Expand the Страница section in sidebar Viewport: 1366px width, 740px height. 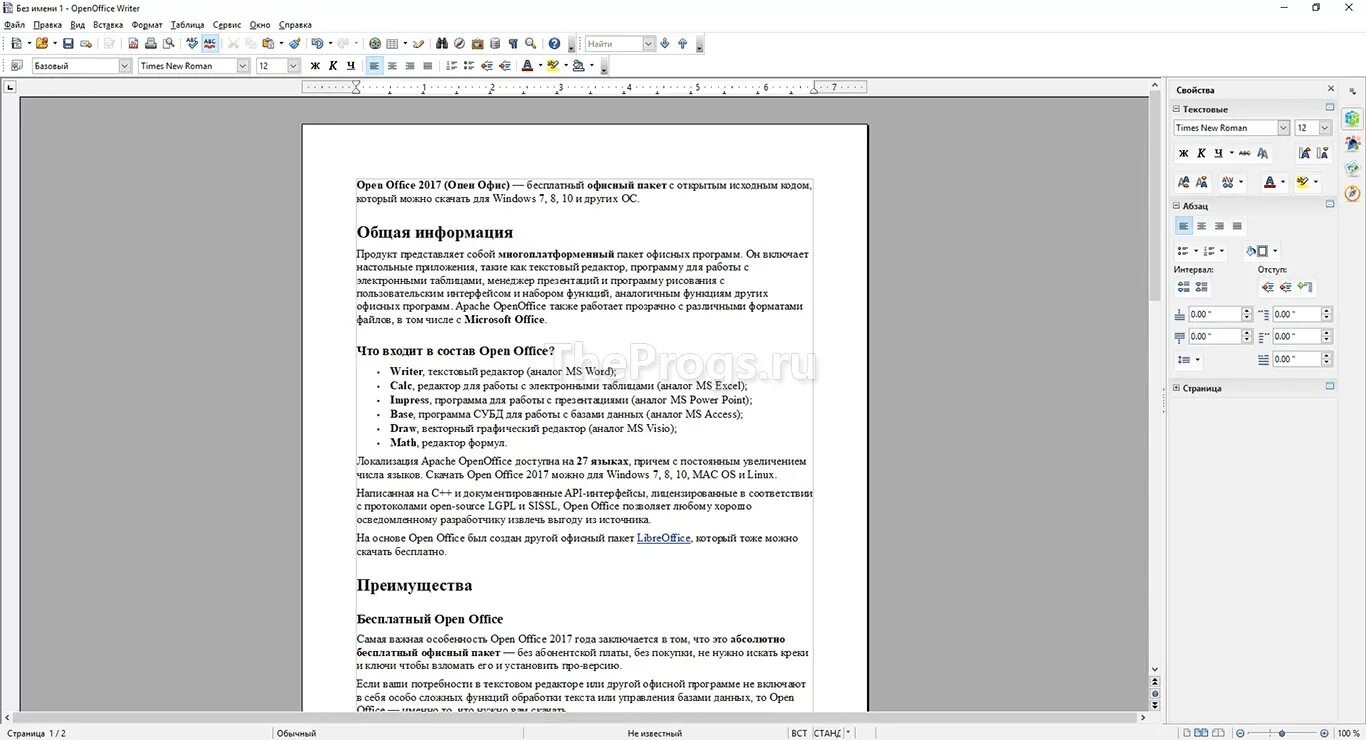point(1177,388)
